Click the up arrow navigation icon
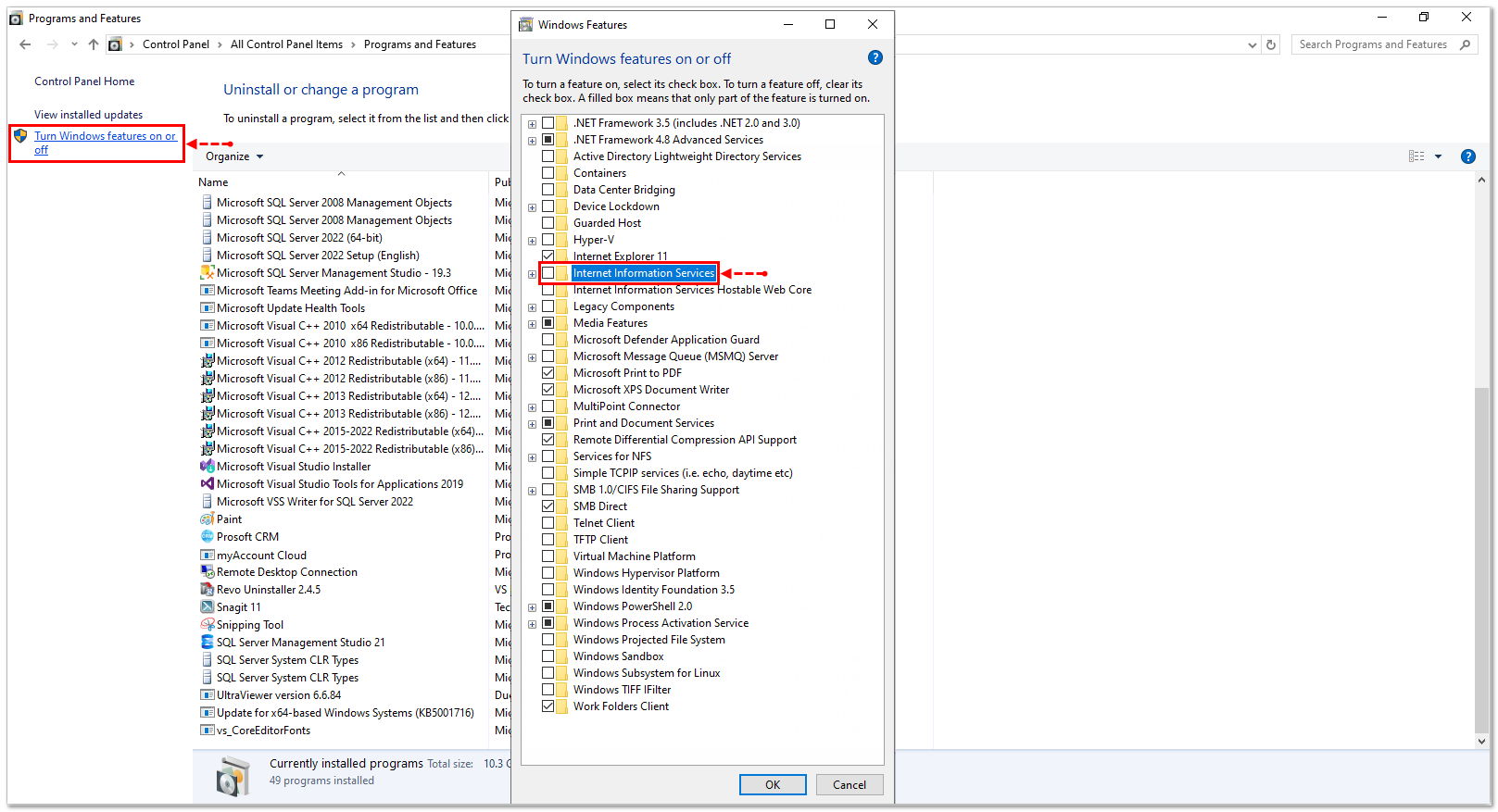 [94, 44]
